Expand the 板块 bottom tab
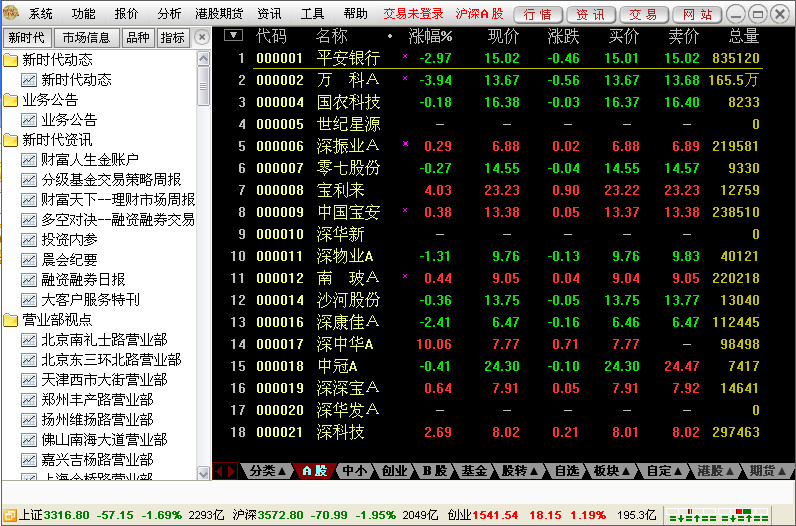This screenshot has height=526, width=796. 612,471
